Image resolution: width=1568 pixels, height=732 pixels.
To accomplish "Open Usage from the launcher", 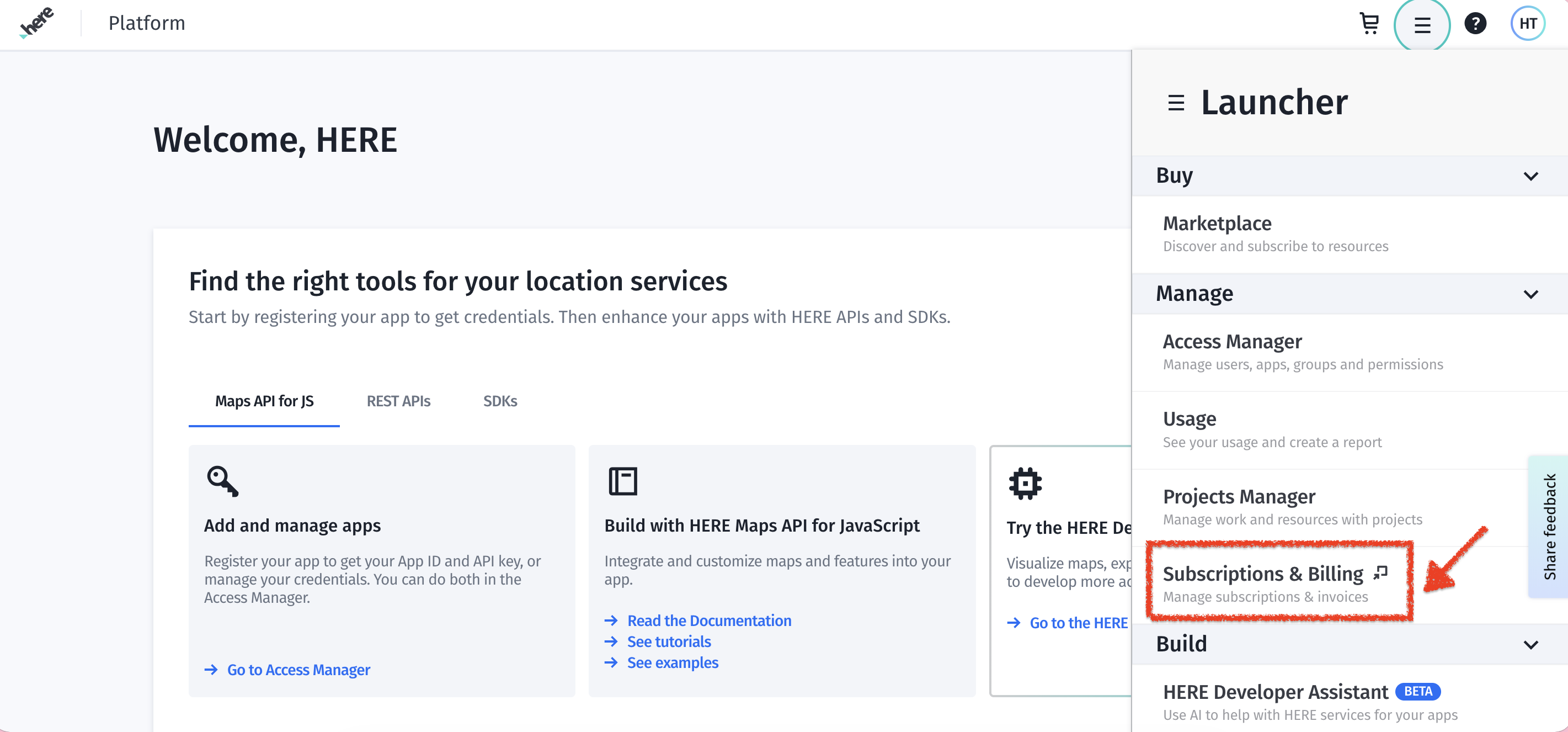I will point(1350,430).
